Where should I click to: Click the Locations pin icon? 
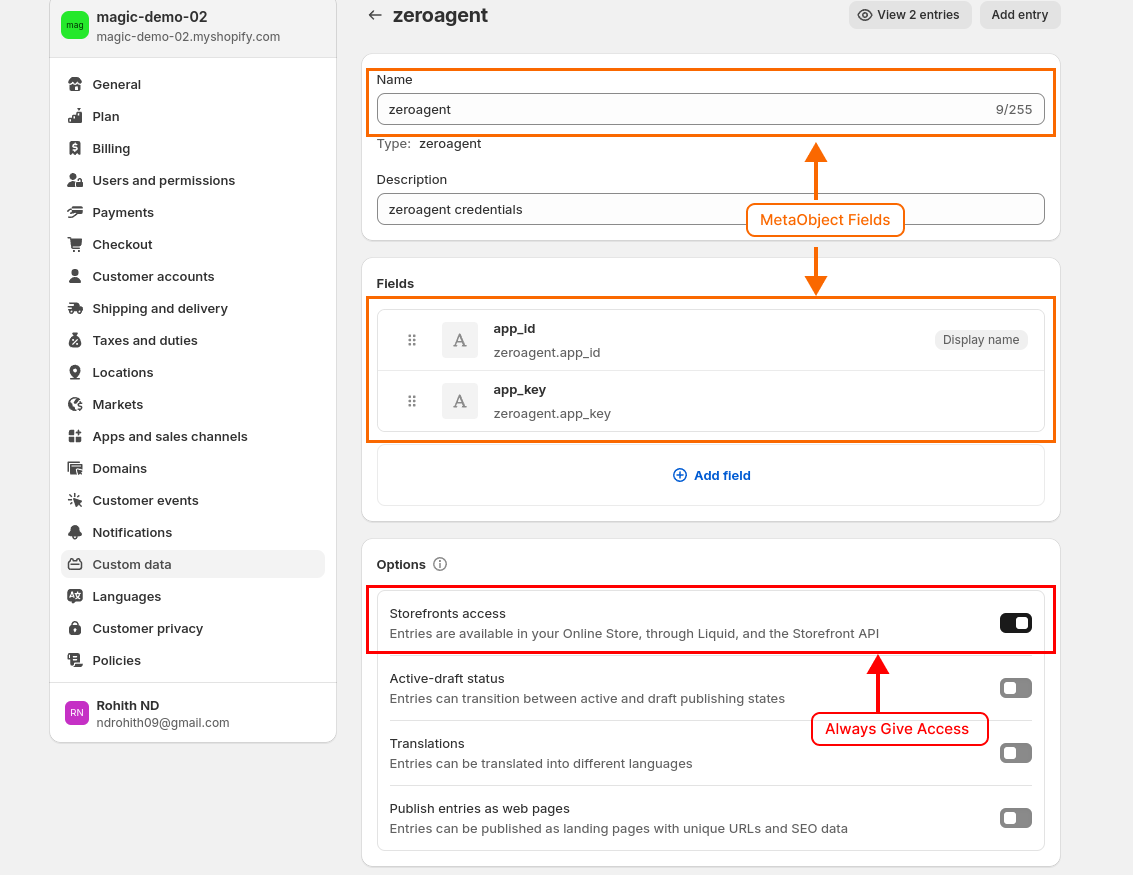coord(75,372)
